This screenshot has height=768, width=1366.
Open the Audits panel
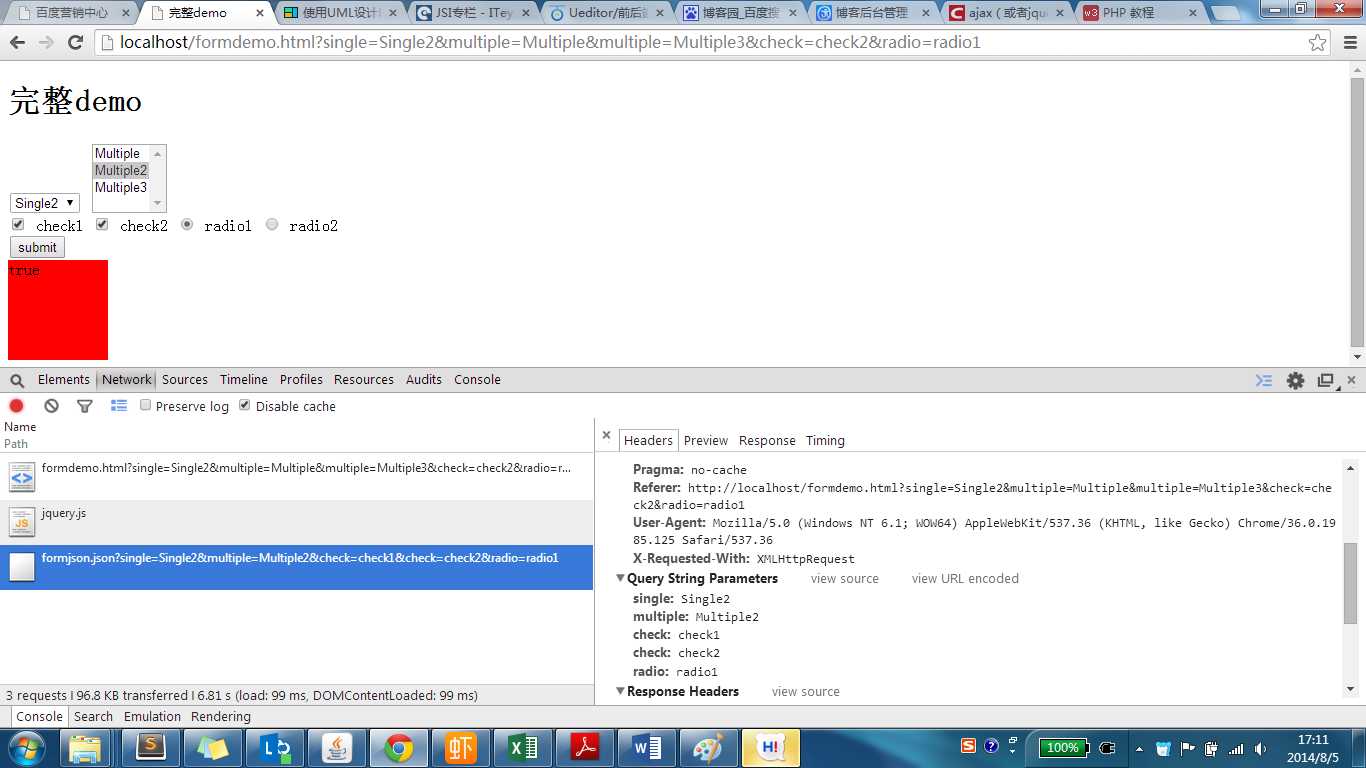424,380
